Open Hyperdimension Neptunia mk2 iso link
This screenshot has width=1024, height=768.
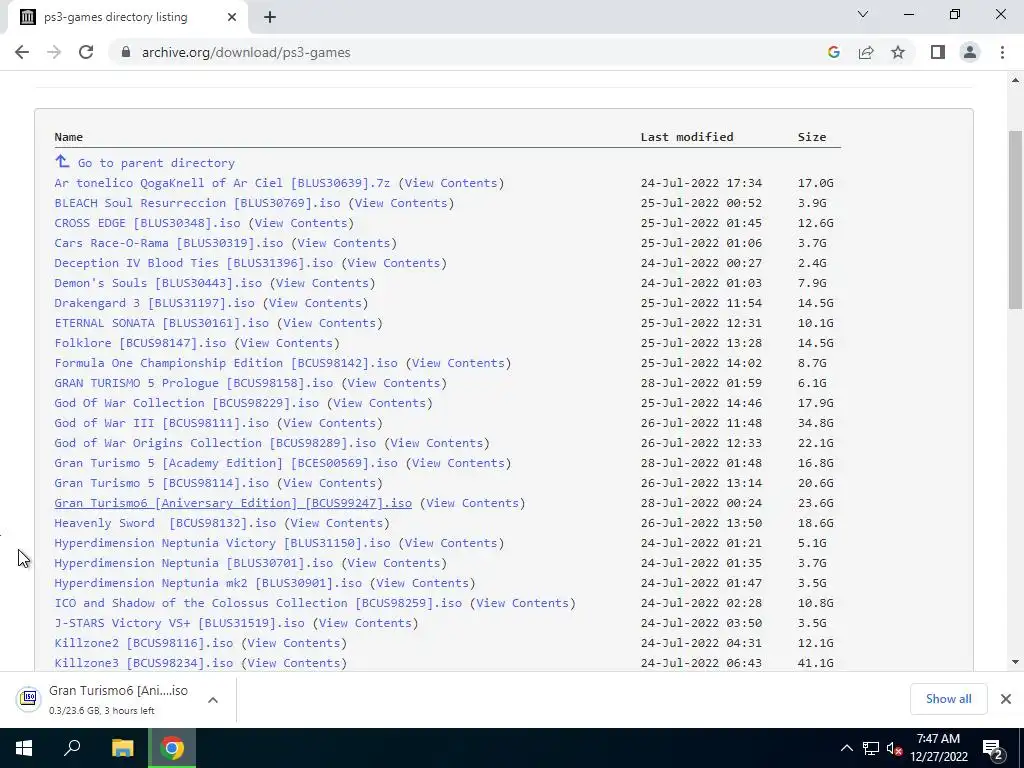[x=208, y=583]
